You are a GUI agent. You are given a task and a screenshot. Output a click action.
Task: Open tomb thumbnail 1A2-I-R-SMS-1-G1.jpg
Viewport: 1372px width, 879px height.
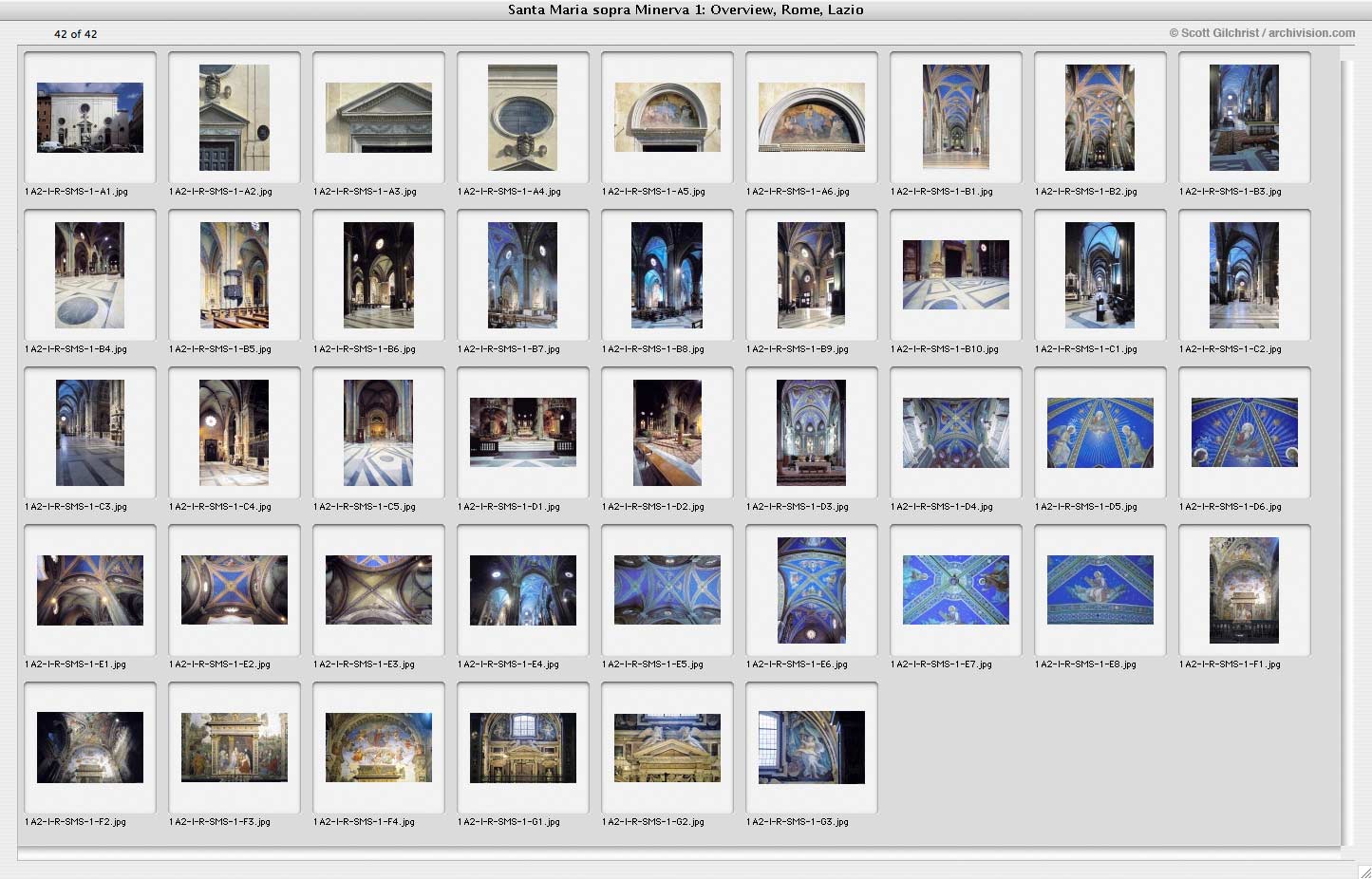[x=523, y=748]
